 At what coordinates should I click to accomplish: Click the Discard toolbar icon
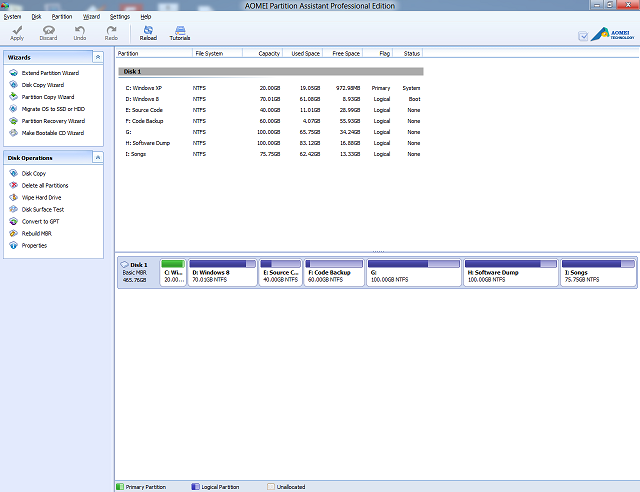(49, 30)
